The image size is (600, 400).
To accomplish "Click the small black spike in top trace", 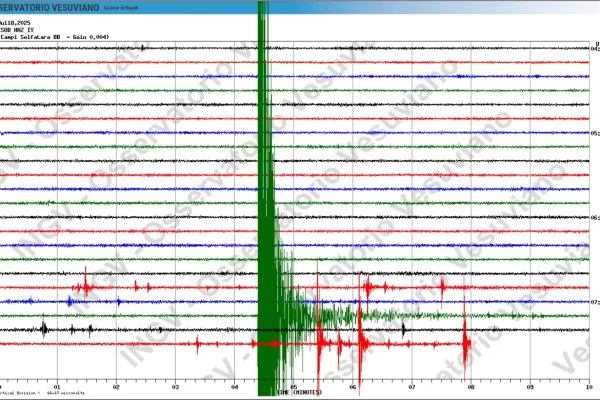I will 143,47.
